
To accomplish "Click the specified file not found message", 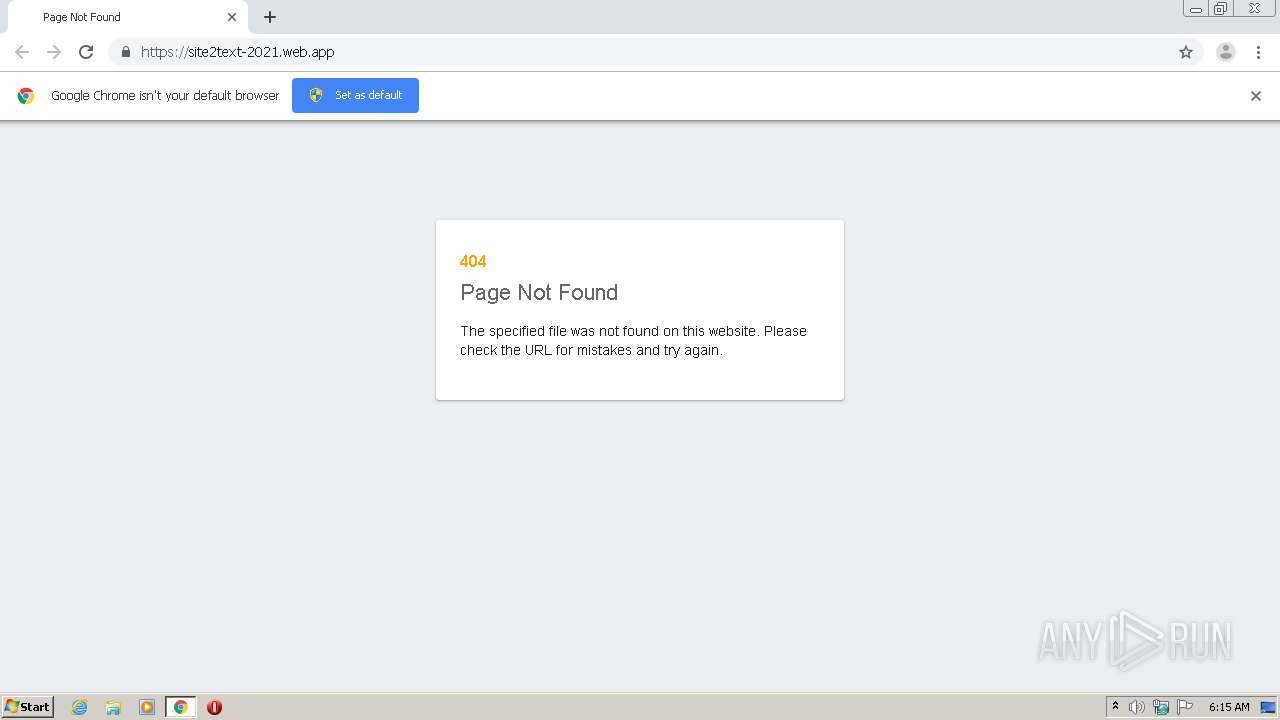I will [633, 340].
